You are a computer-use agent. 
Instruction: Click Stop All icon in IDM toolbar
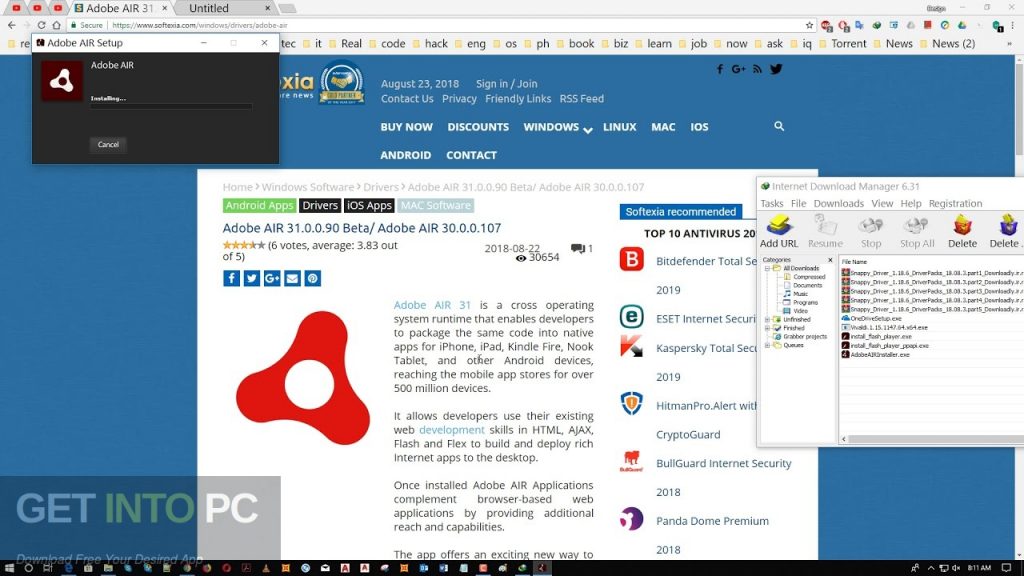pos(917,232)
